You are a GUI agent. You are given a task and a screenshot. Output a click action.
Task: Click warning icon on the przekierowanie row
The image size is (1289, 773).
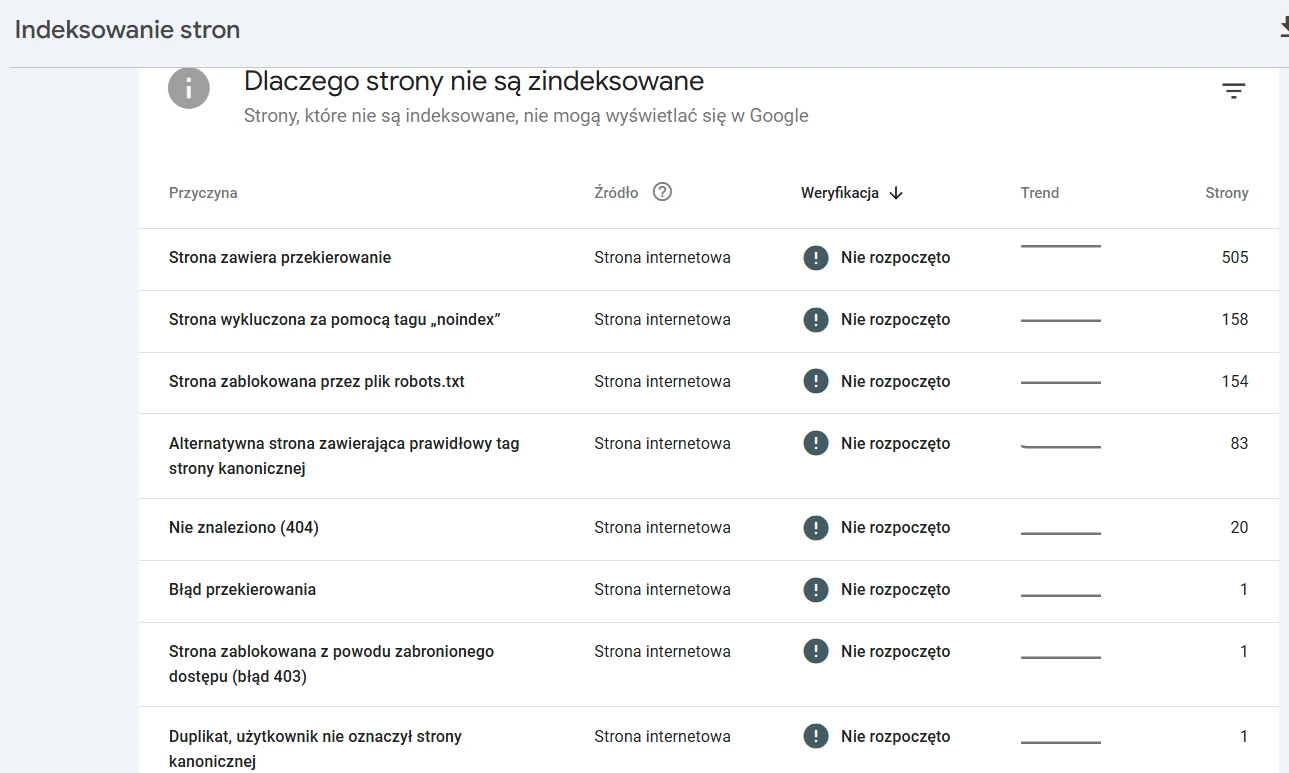click(816, 257)
